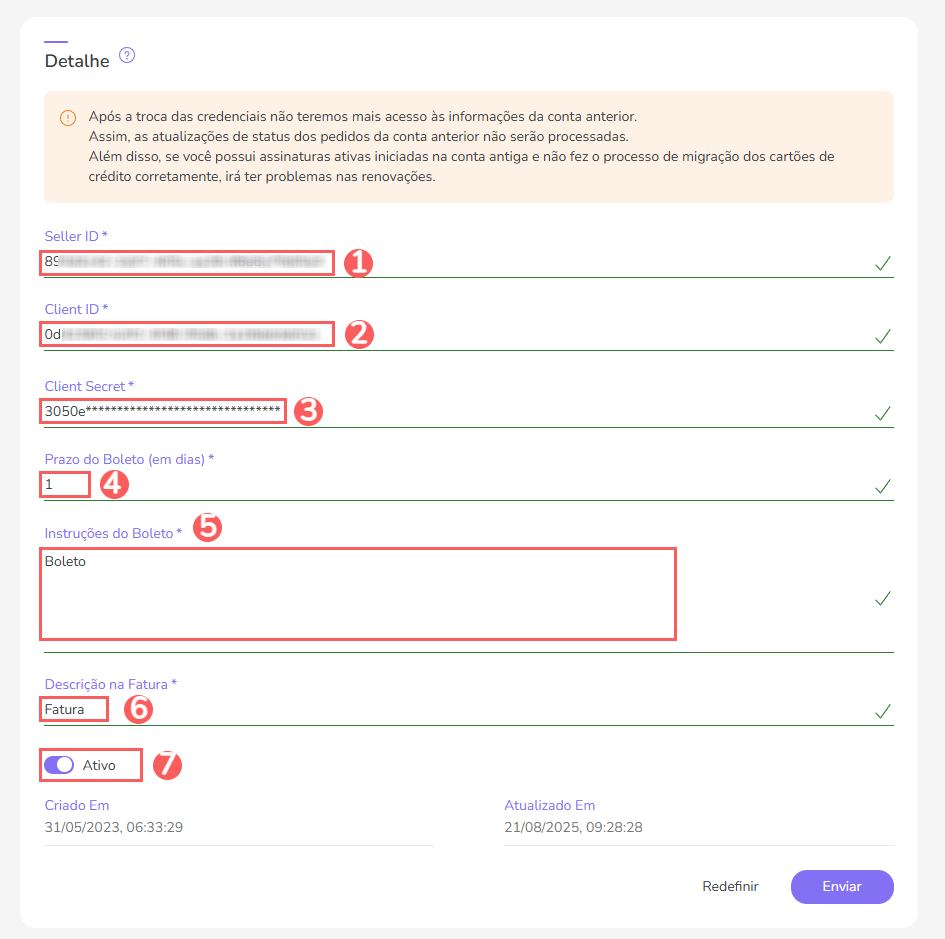Click the Detalhe section heading
The image size is (945, 939).
pos(77,60)
